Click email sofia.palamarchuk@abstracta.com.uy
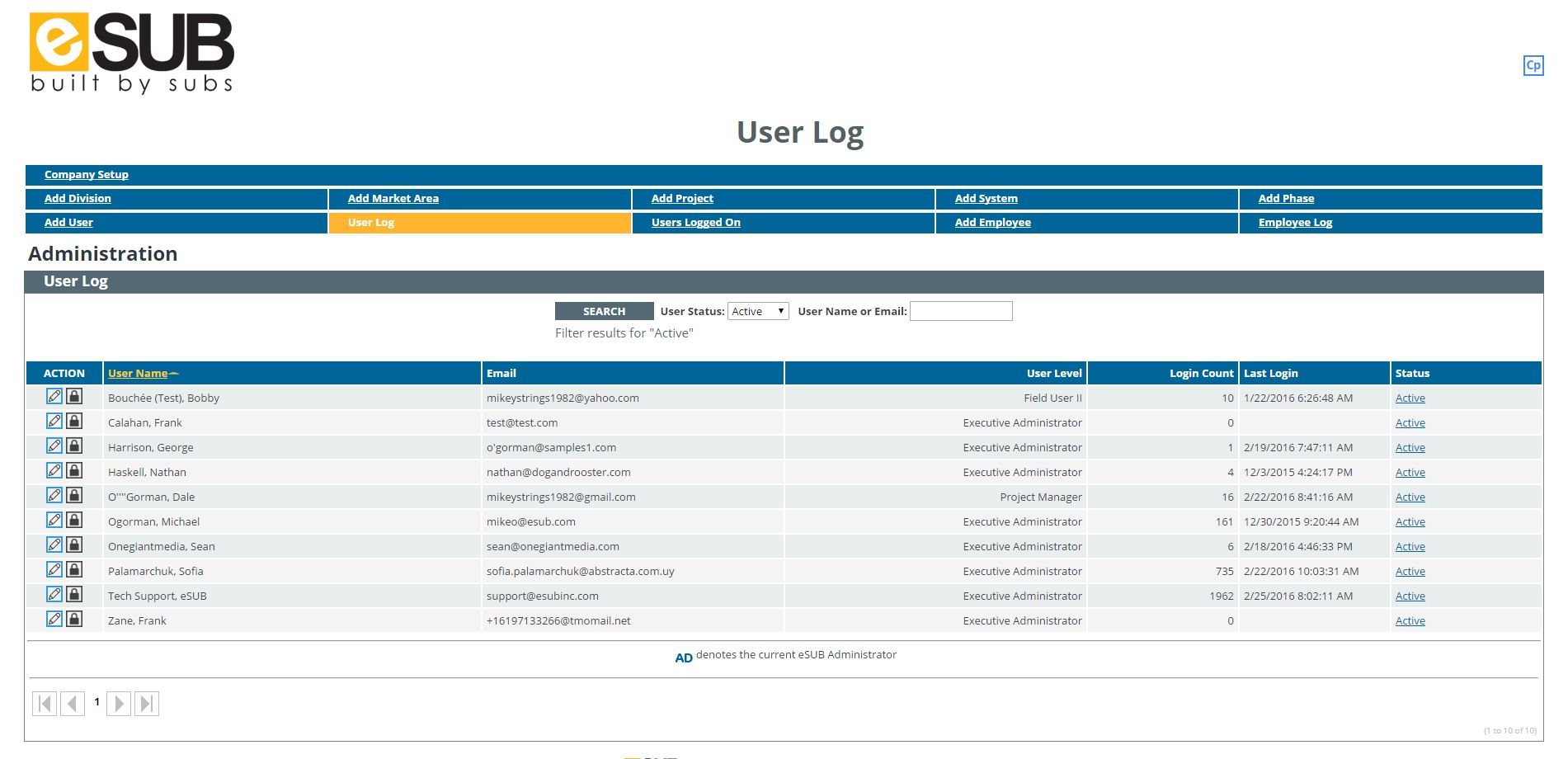This screenshot has width=1568, height=759. [581, 571]
